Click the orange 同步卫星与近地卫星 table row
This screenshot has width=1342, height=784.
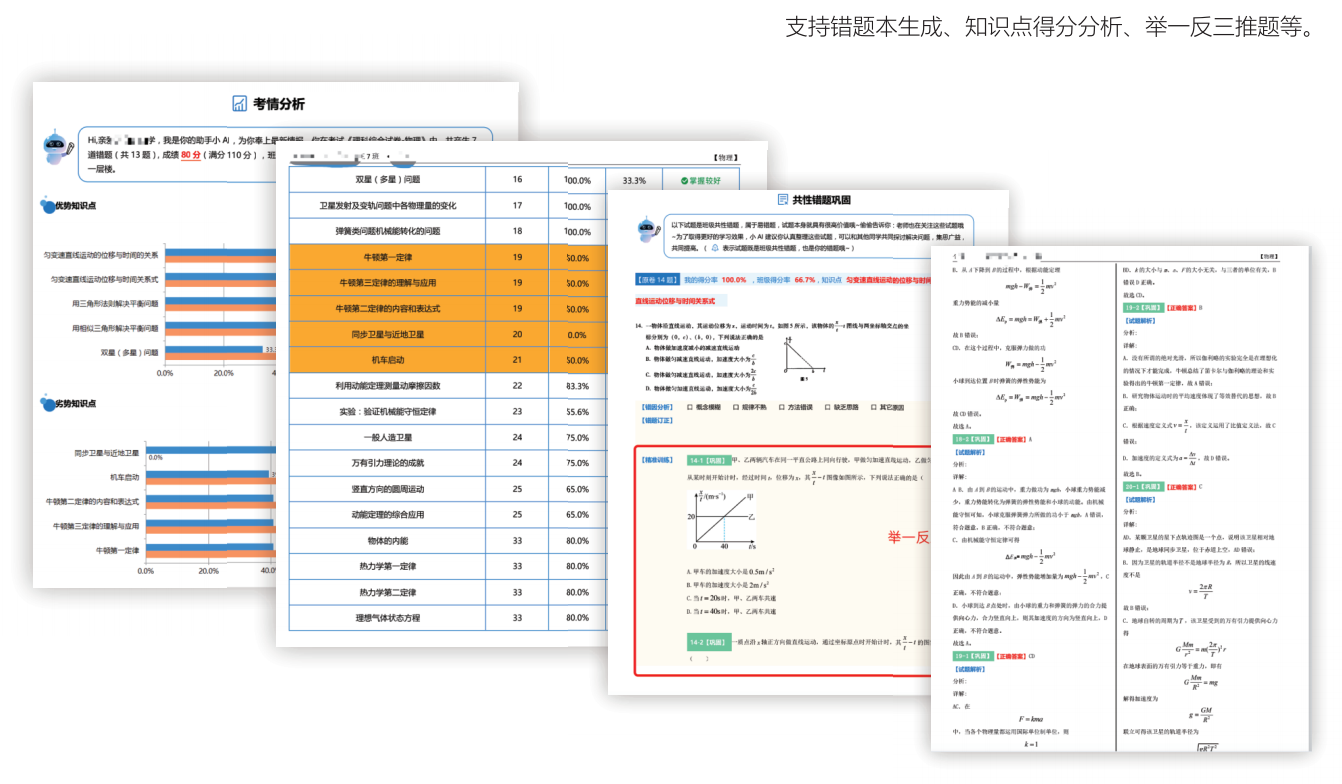pos(447,335)
